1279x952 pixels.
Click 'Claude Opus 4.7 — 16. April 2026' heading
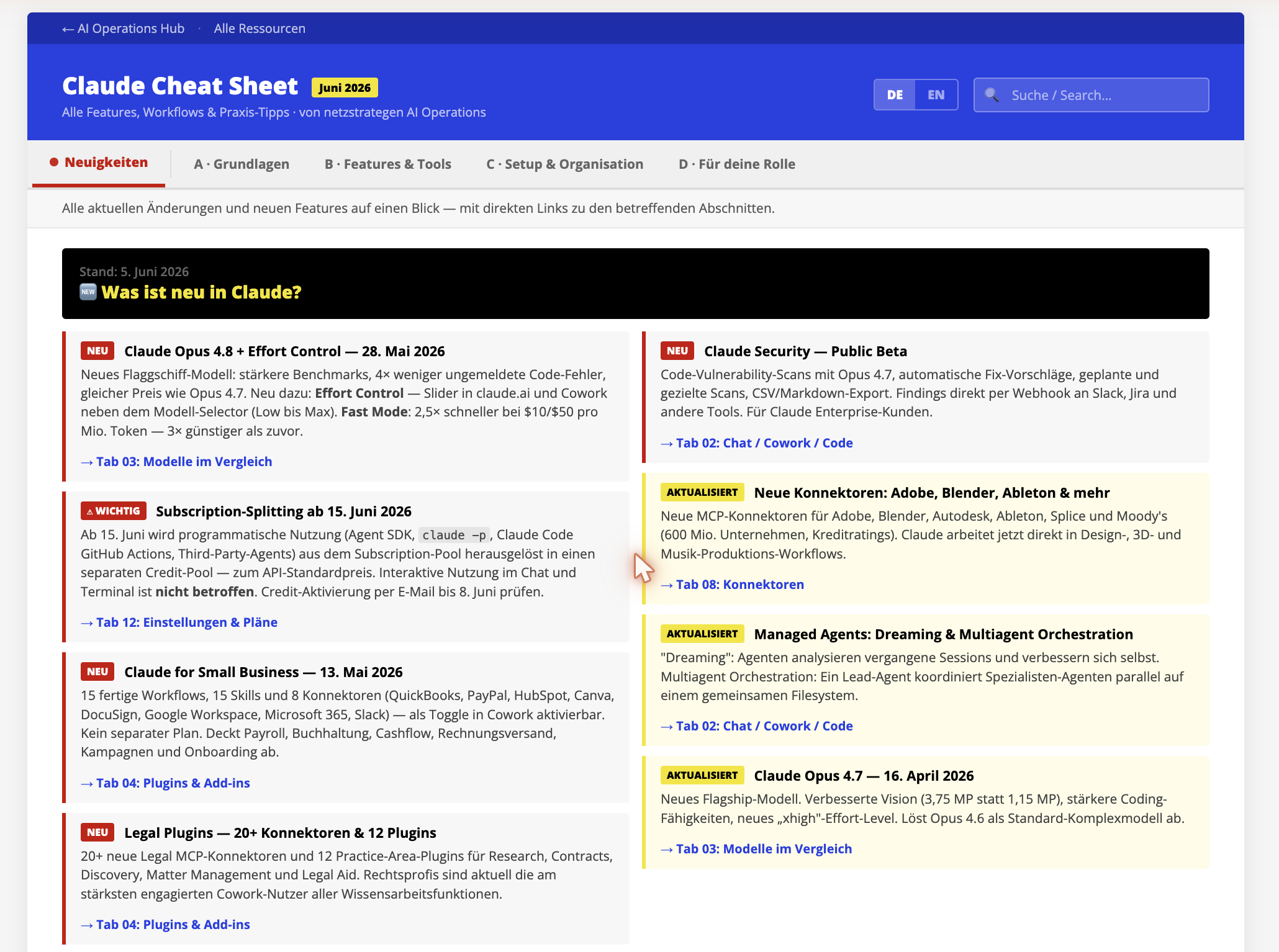pyautogui.click(x=864, y=776)
